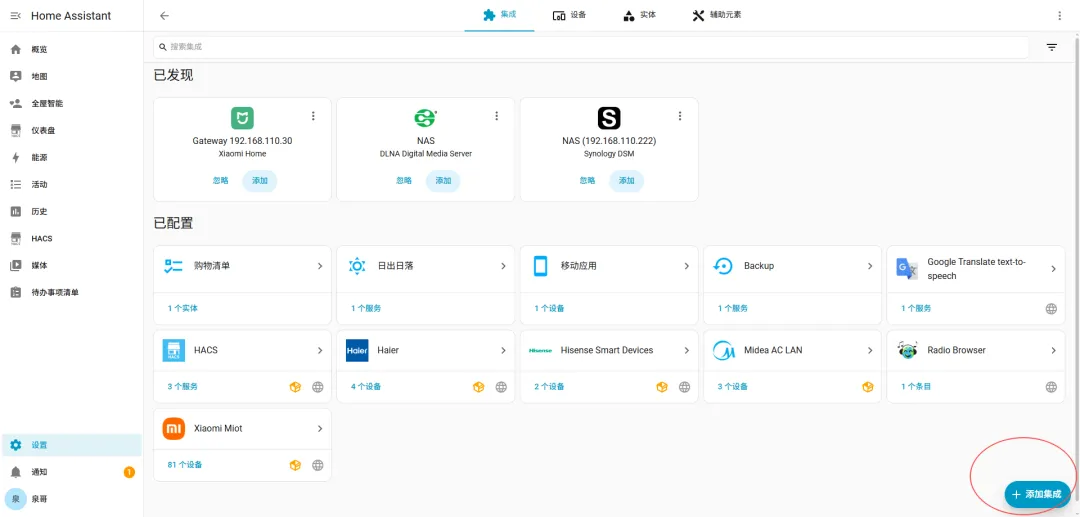Open 媒体 in the sidebar
The image size is (1080, 517).
coord(72,265)
